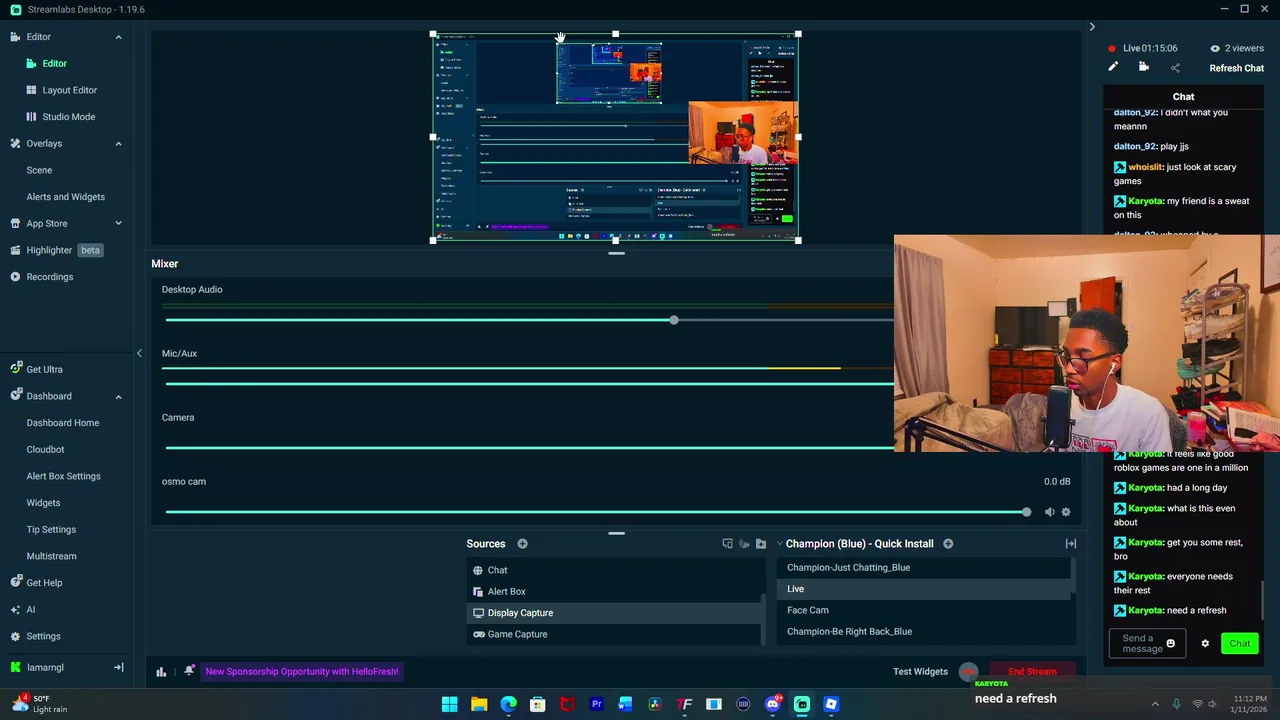Open performance stats bar-chart icon
The image size is (1280, 720).
(x=161, y=672)
